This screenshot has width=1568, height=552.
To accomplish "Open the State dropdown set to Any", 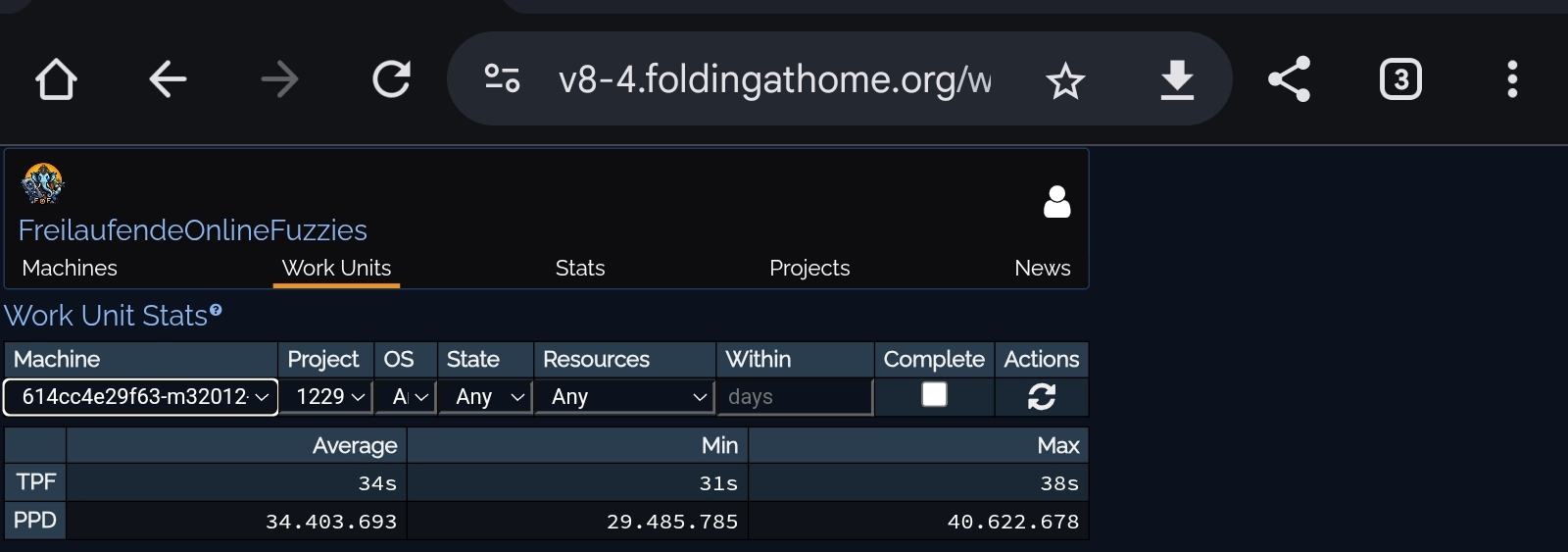I will (486, 397).
